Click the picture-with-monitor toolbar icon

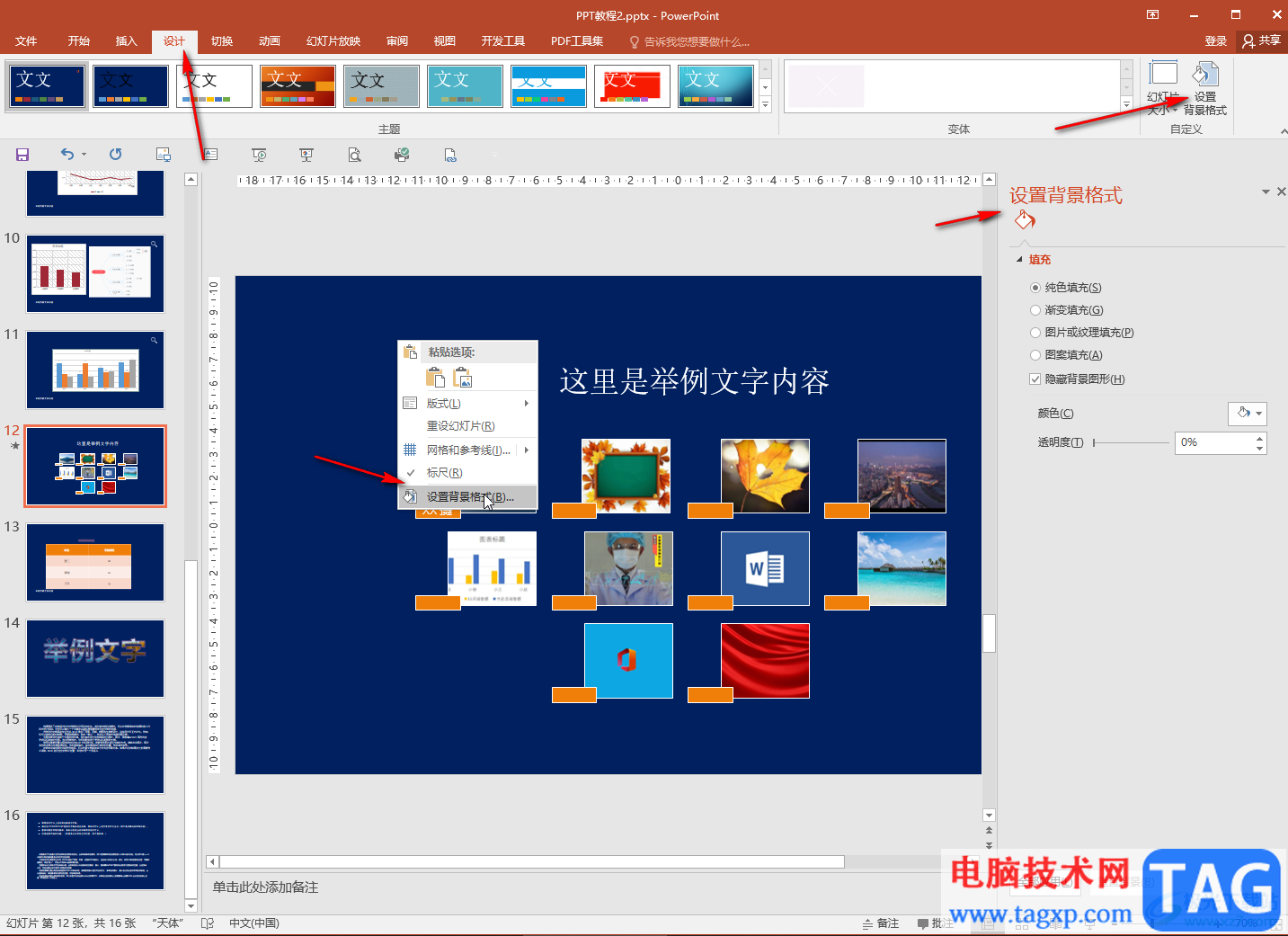163,155
